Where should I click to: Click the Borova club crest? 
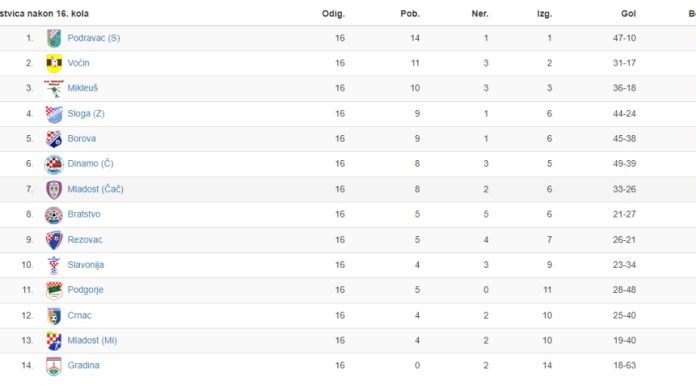point(54,139)
